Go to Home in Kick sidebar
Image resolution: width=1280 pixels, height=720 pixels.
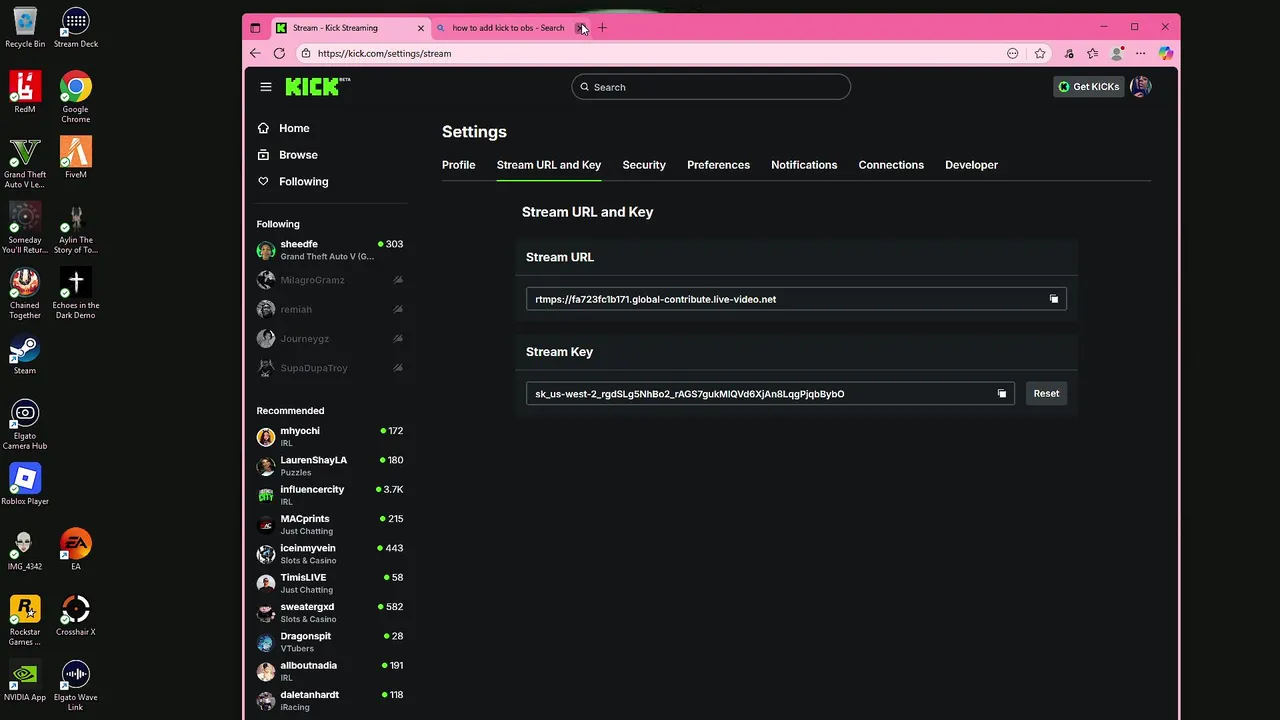pos(284,128)
